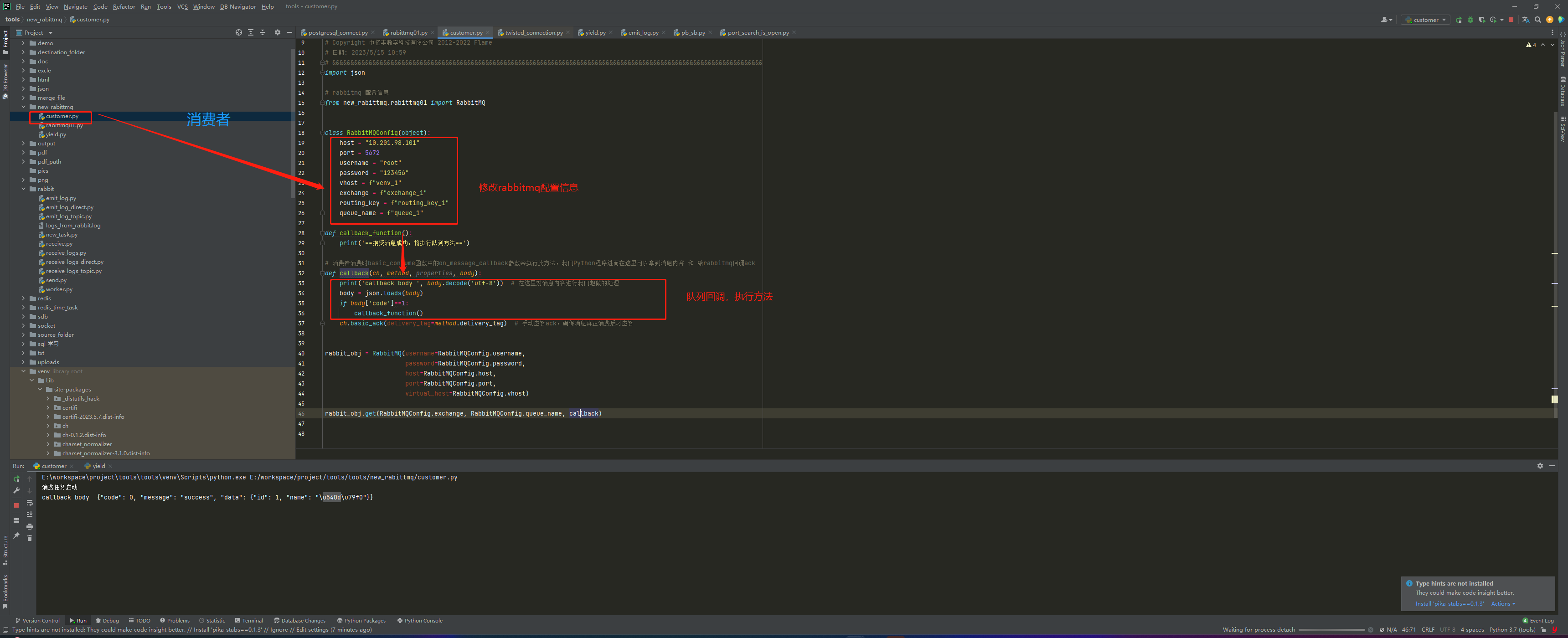The width and height of the screenshot is (1568, 638).
Task: Toggle scroll to end in Run console
Action: point(29,515)
